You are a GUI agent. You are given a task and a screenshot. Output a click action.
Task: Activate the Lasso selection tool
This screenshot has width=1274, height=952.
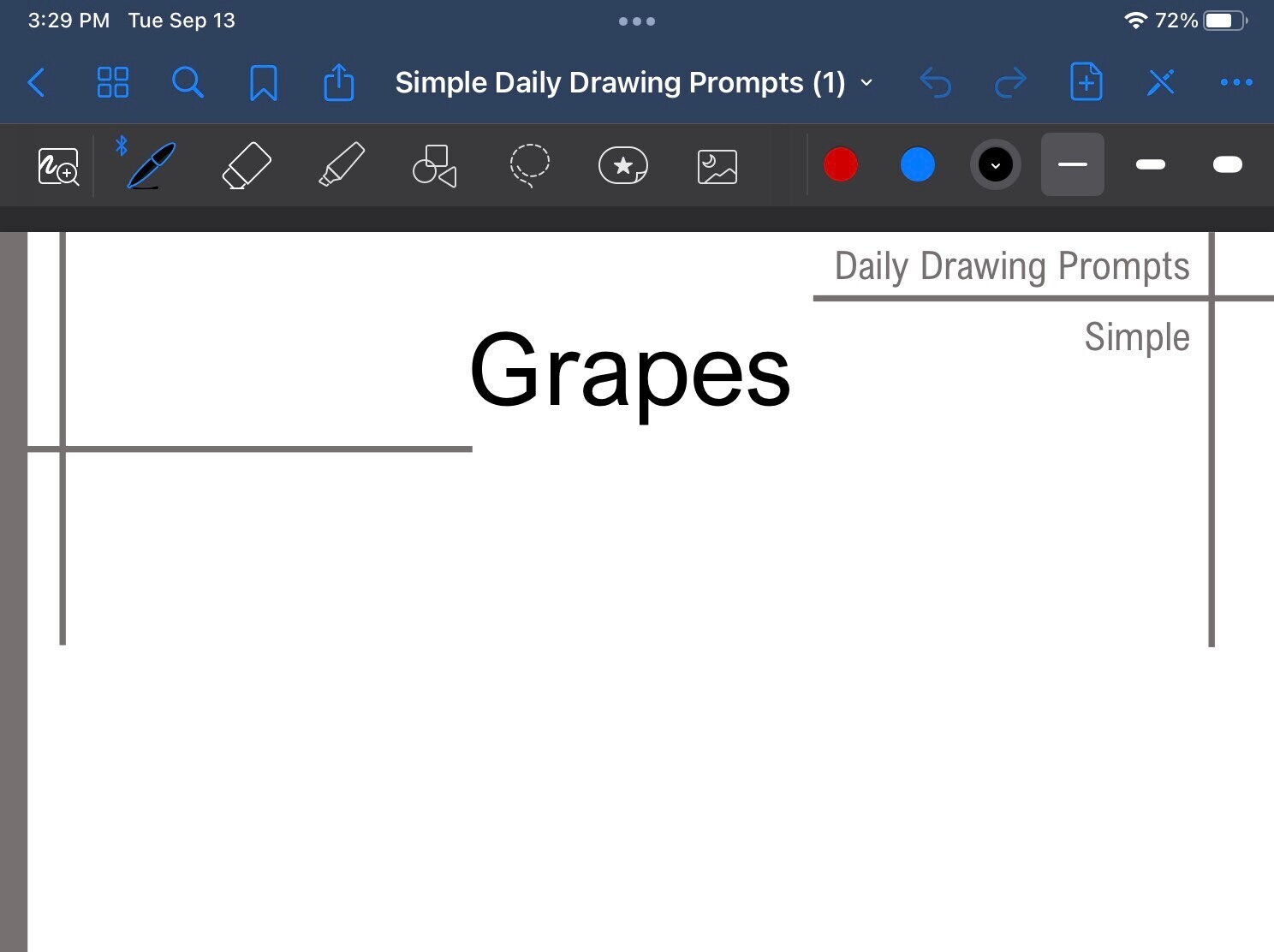(528, 164)
